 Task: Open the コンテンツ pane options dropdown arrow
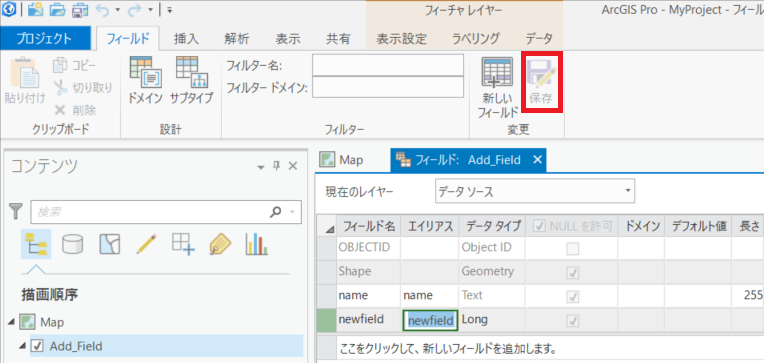pyautogui.click(x=260, y=167)
